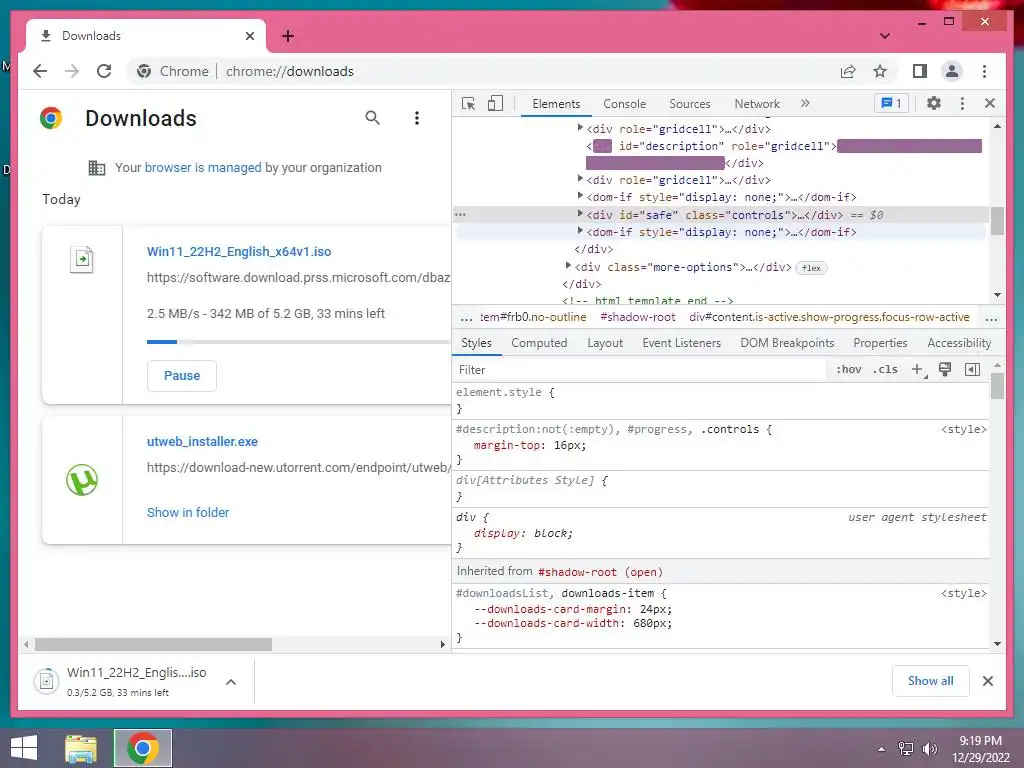Go back with the browser back arrow

[40, 71]
